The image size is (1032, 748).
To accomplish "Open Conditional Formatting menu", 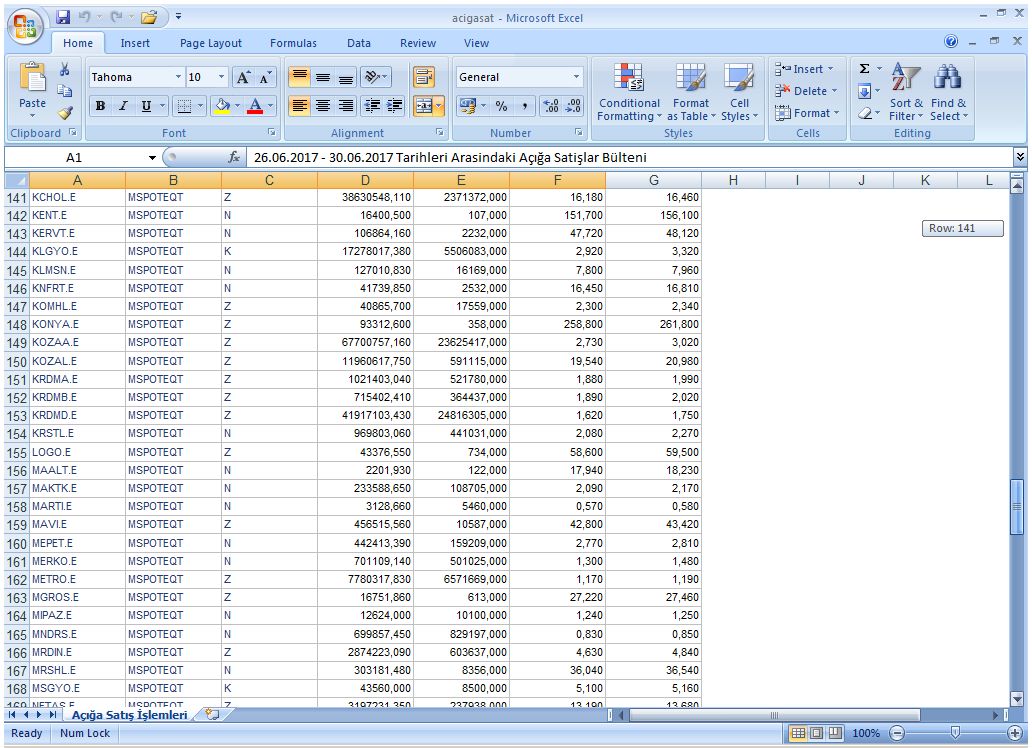I will point(629,92).
